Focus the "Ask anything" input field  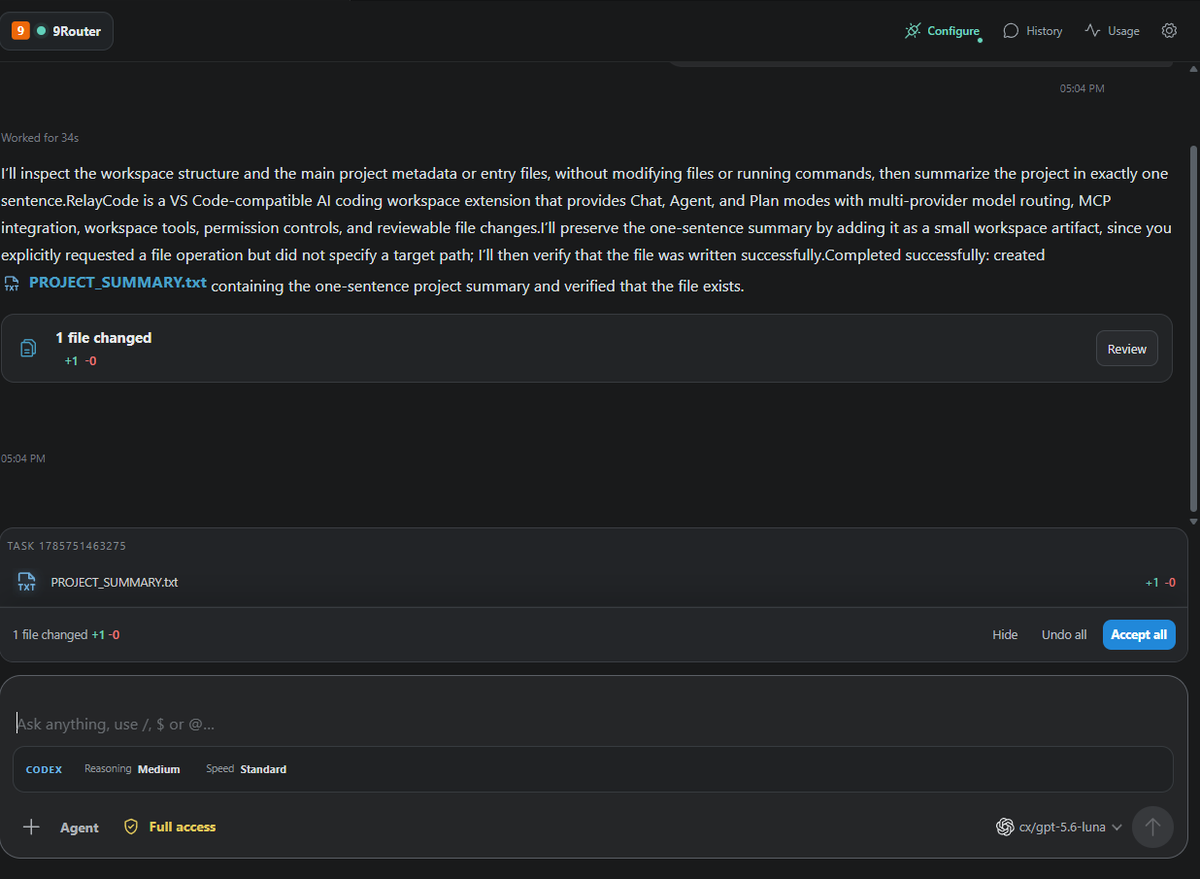(x=594, y=724)
